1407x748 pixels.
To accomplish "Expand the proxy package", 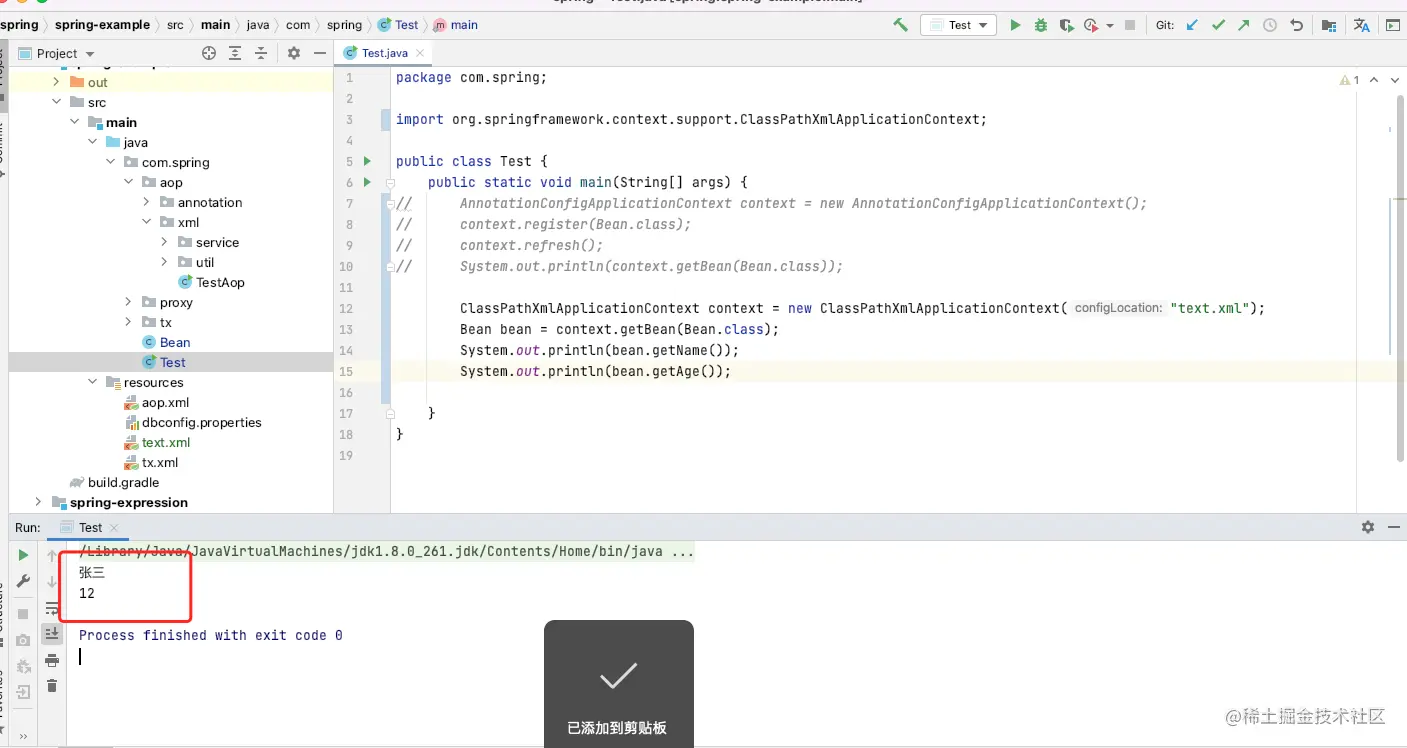I will click(x=129, y=302).
